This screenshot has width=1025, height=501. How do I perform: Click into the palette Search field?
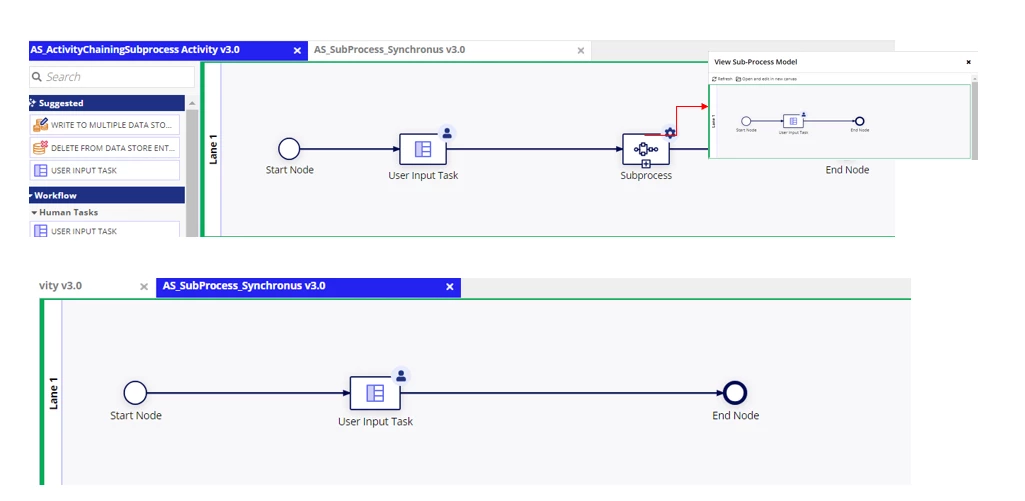coord(112,77)
